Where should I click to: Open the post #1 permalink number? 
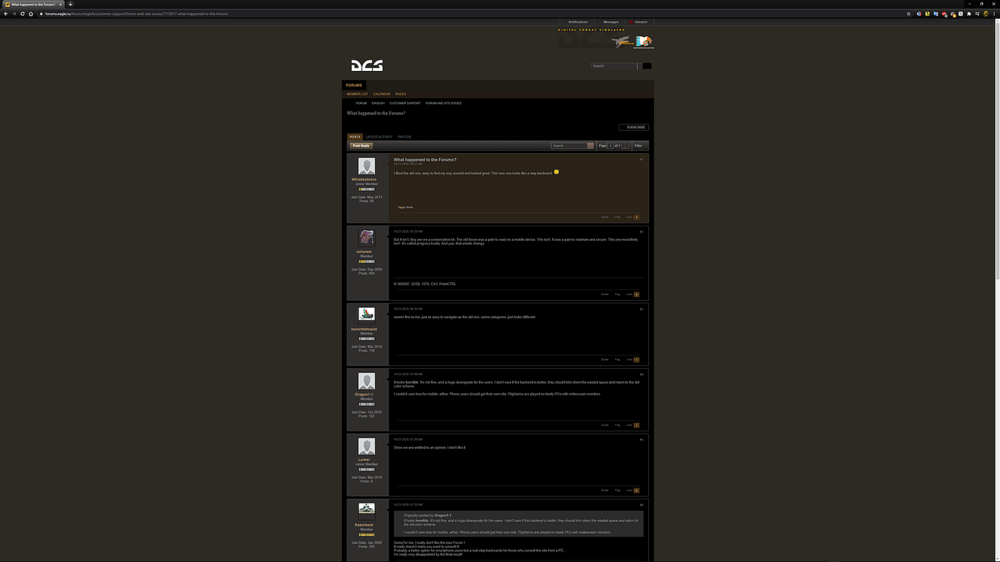[642, 159]
